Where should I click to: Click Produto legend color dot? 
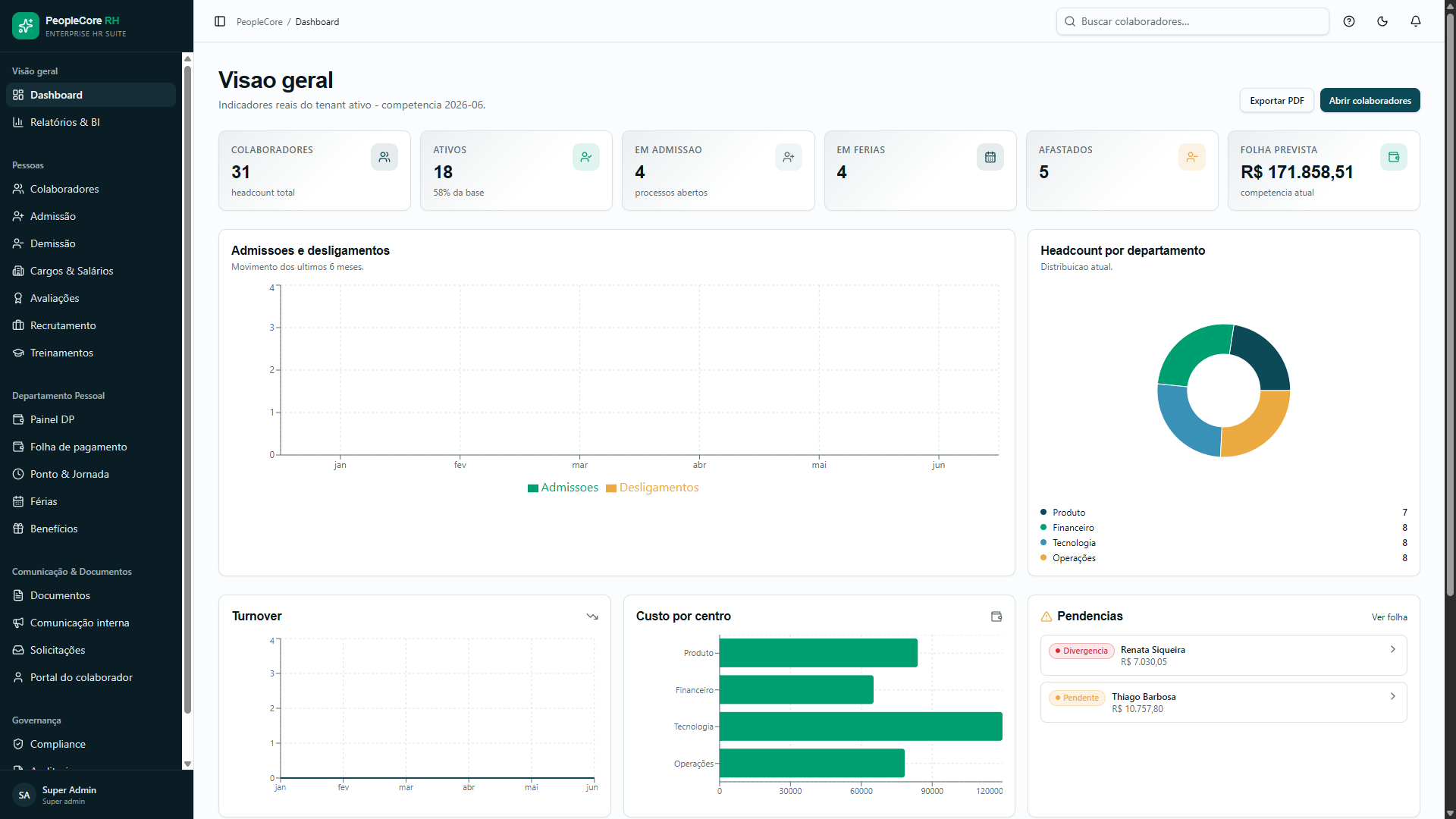click(x=1043, y=512)
